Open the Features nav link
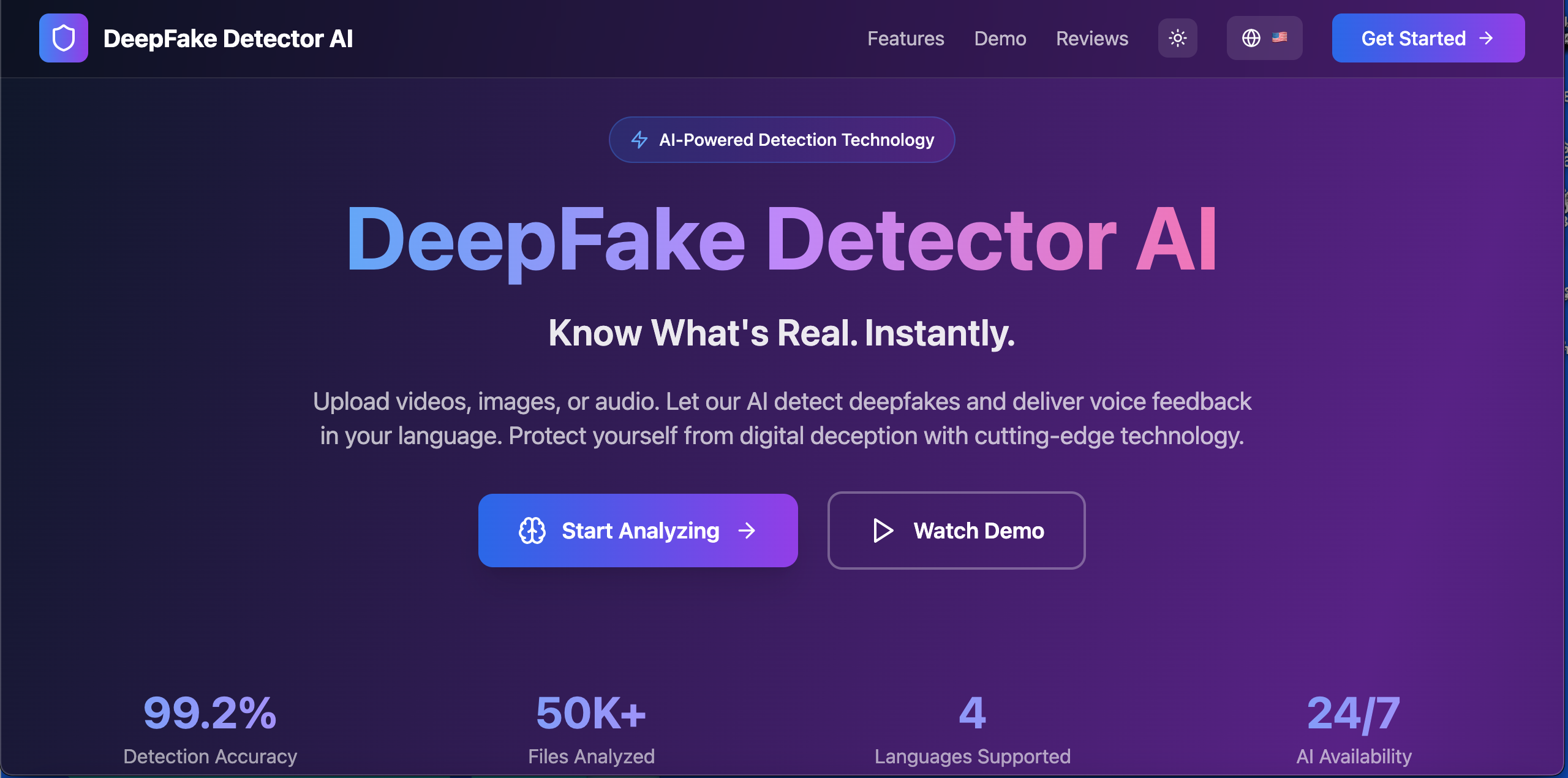The image size is (1568, 778). point(905,39)
